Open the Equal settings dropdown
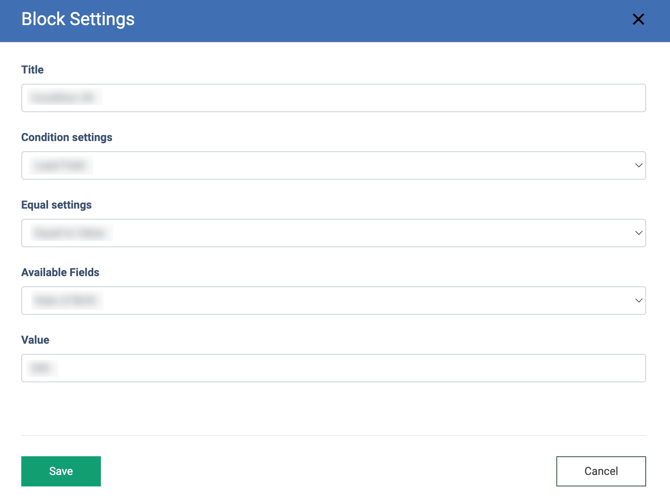 coord(333,233)
